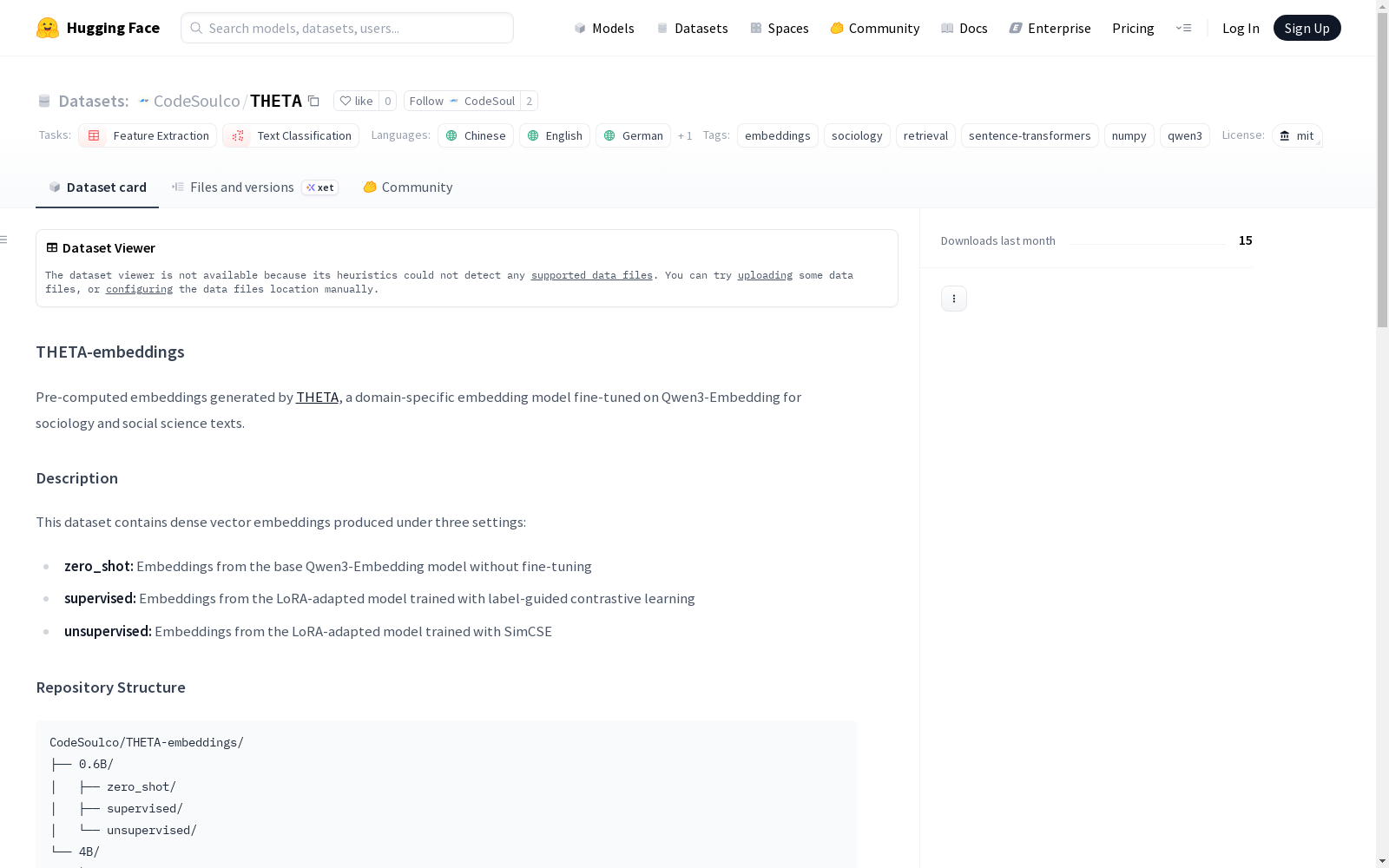This screenshot has width=1389, height=868.
Task: Click downloads count 15
Action: point(1246,240)
